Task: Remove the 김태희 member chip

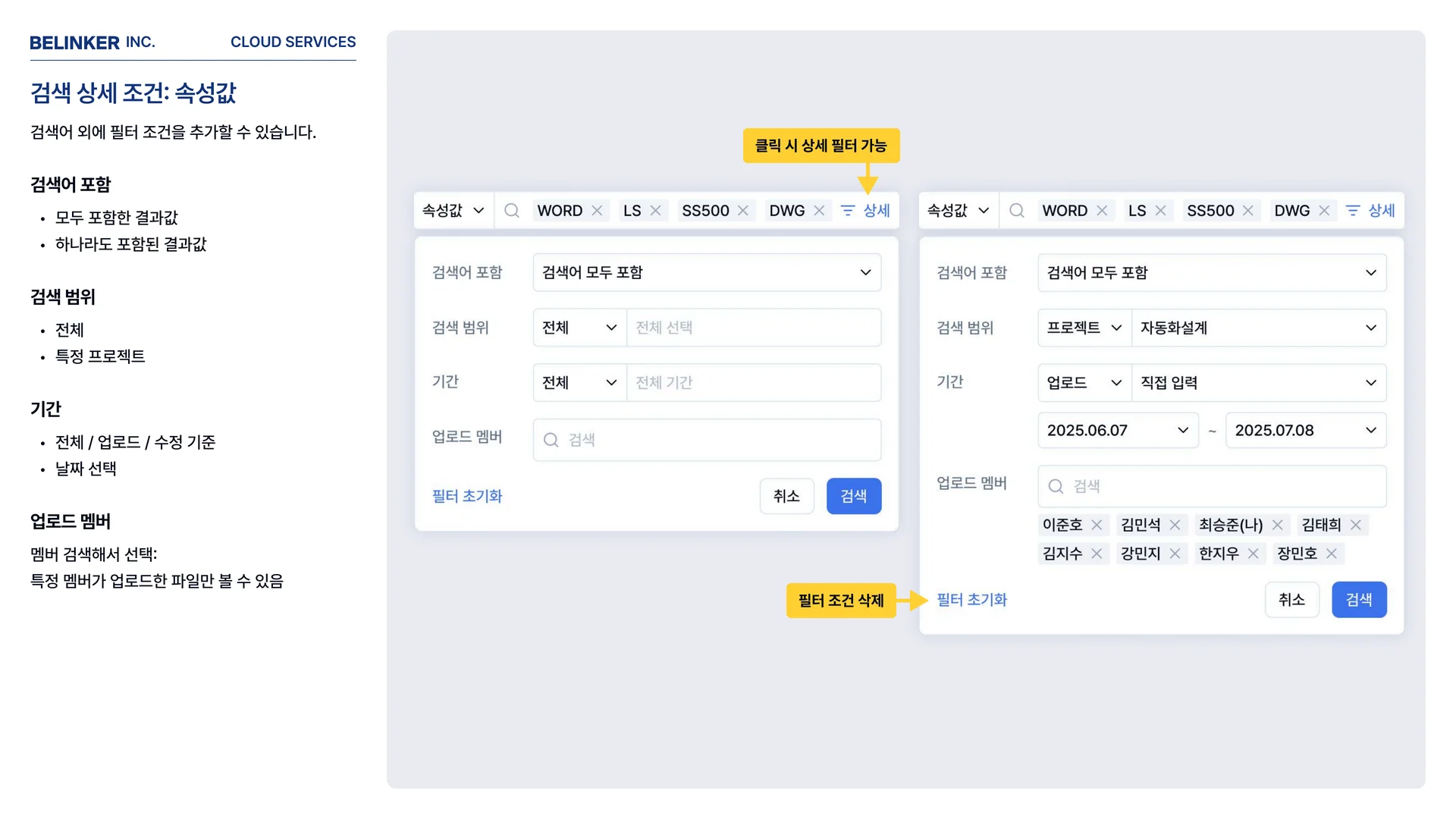Action: [x=1356, y=525]
